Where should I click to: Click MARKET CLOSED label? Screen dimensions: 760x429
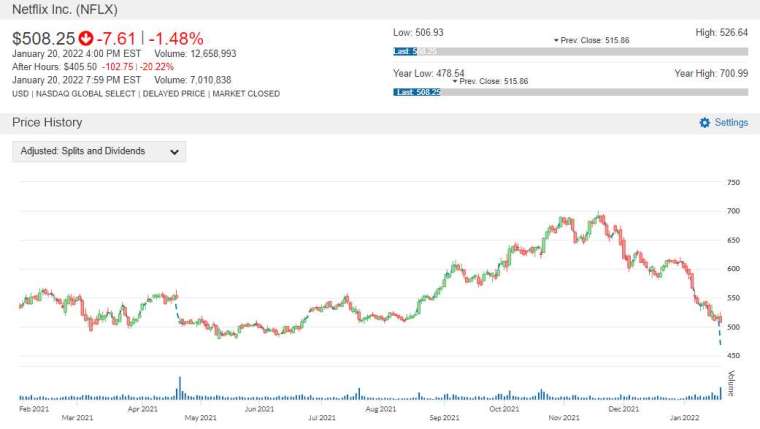246,94
